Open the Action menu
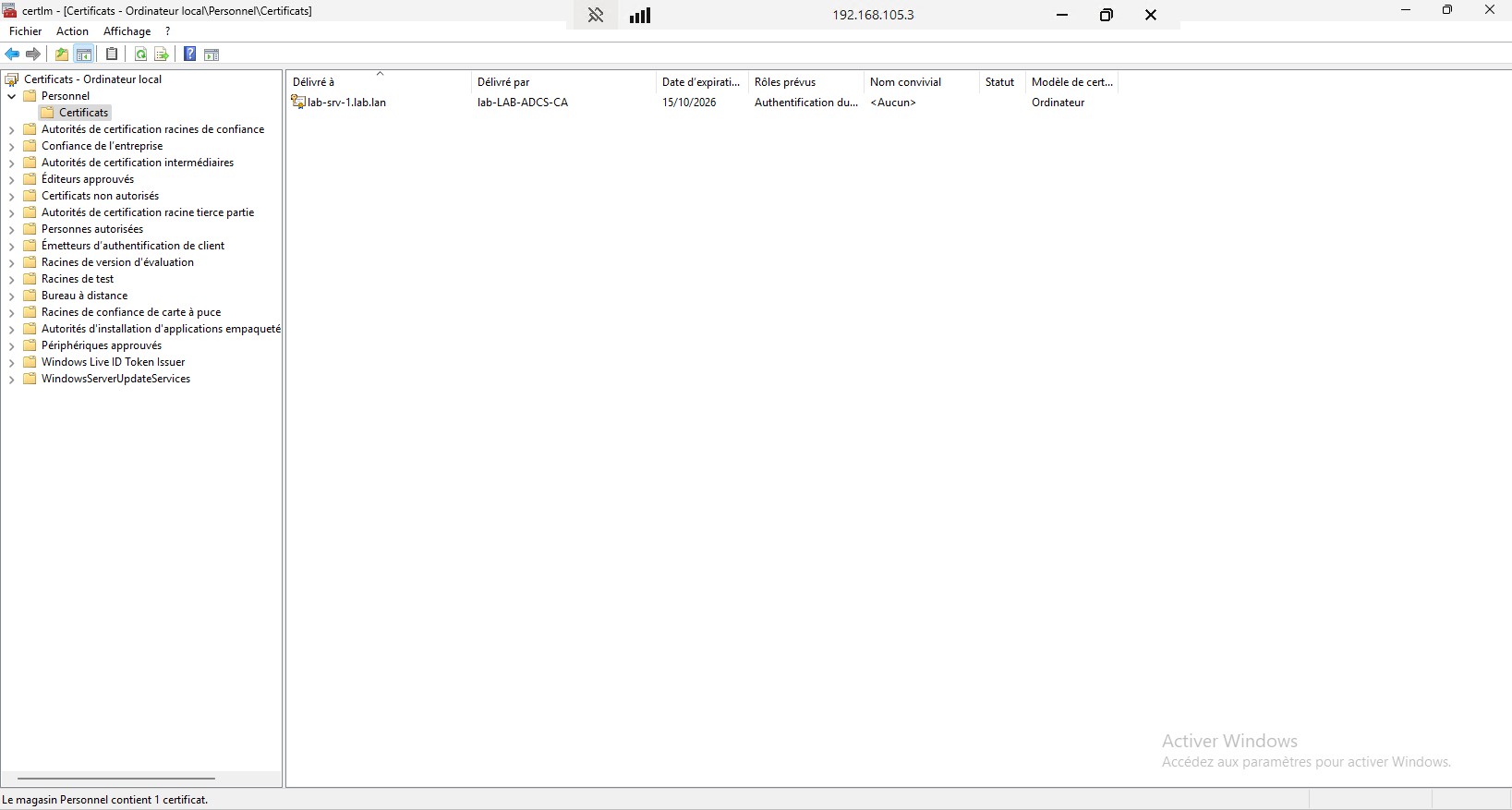The width and height of the screenshot is (1512, 810). (x=72, y=31)
